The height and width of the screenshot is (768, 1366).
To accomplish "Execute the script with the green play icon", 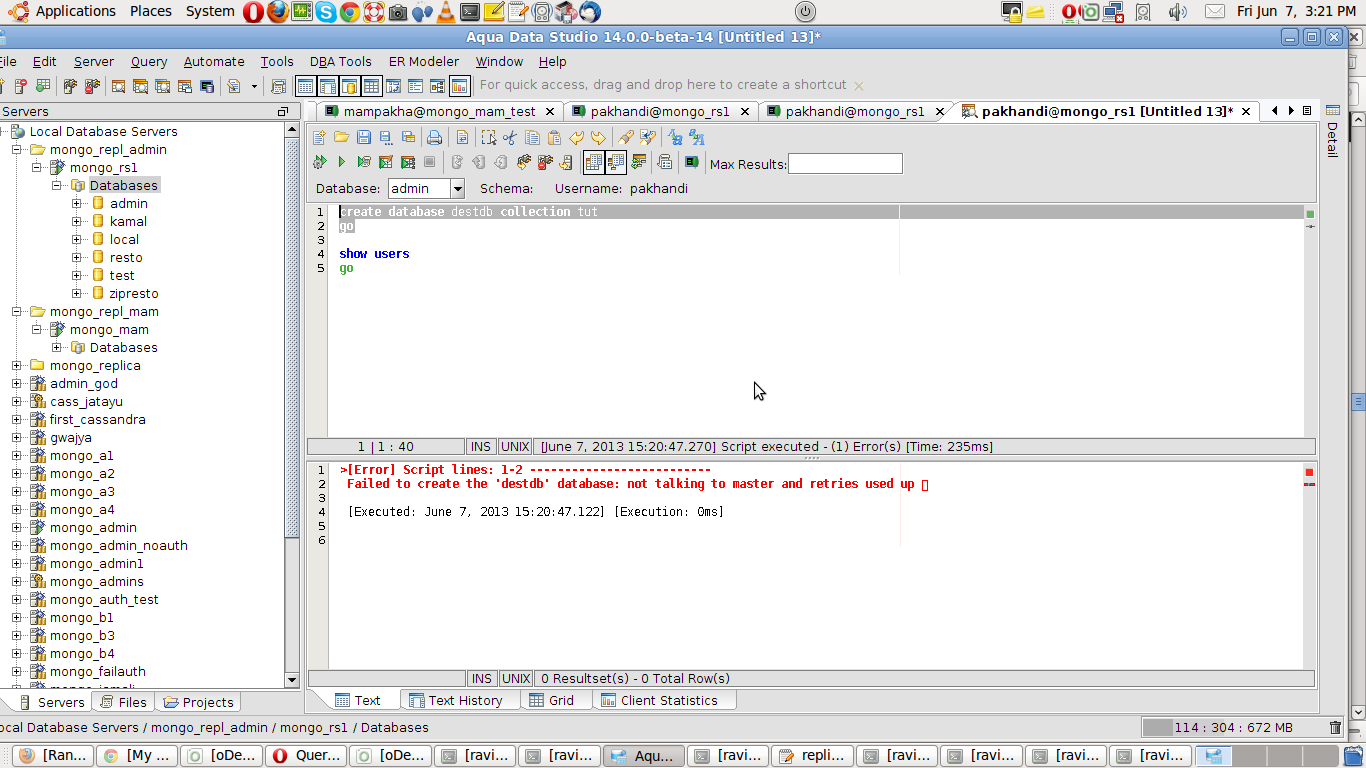I will click(x=341, y=162).
